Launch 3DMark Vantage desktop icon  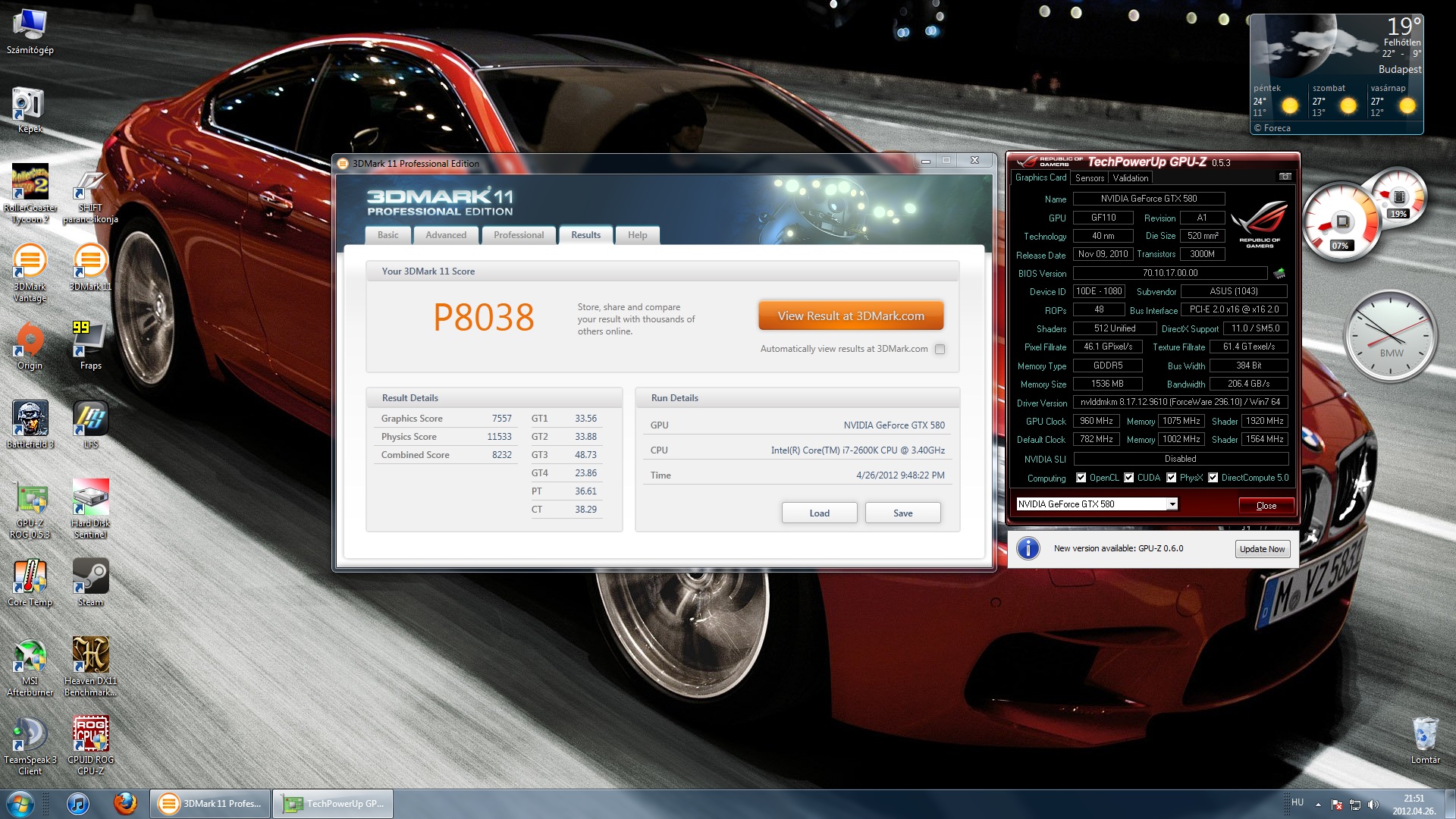pyautogui.click(x=30, y=273)
